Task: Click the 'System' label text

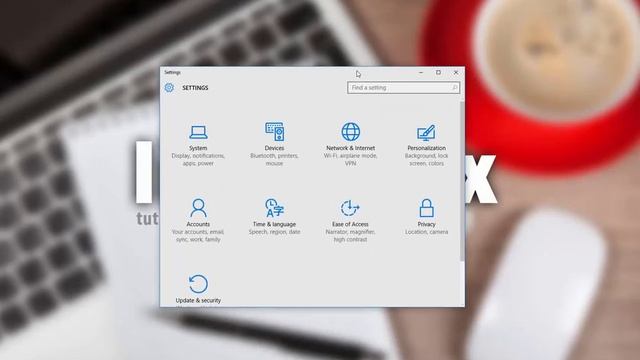Action: tap(198, 148)
